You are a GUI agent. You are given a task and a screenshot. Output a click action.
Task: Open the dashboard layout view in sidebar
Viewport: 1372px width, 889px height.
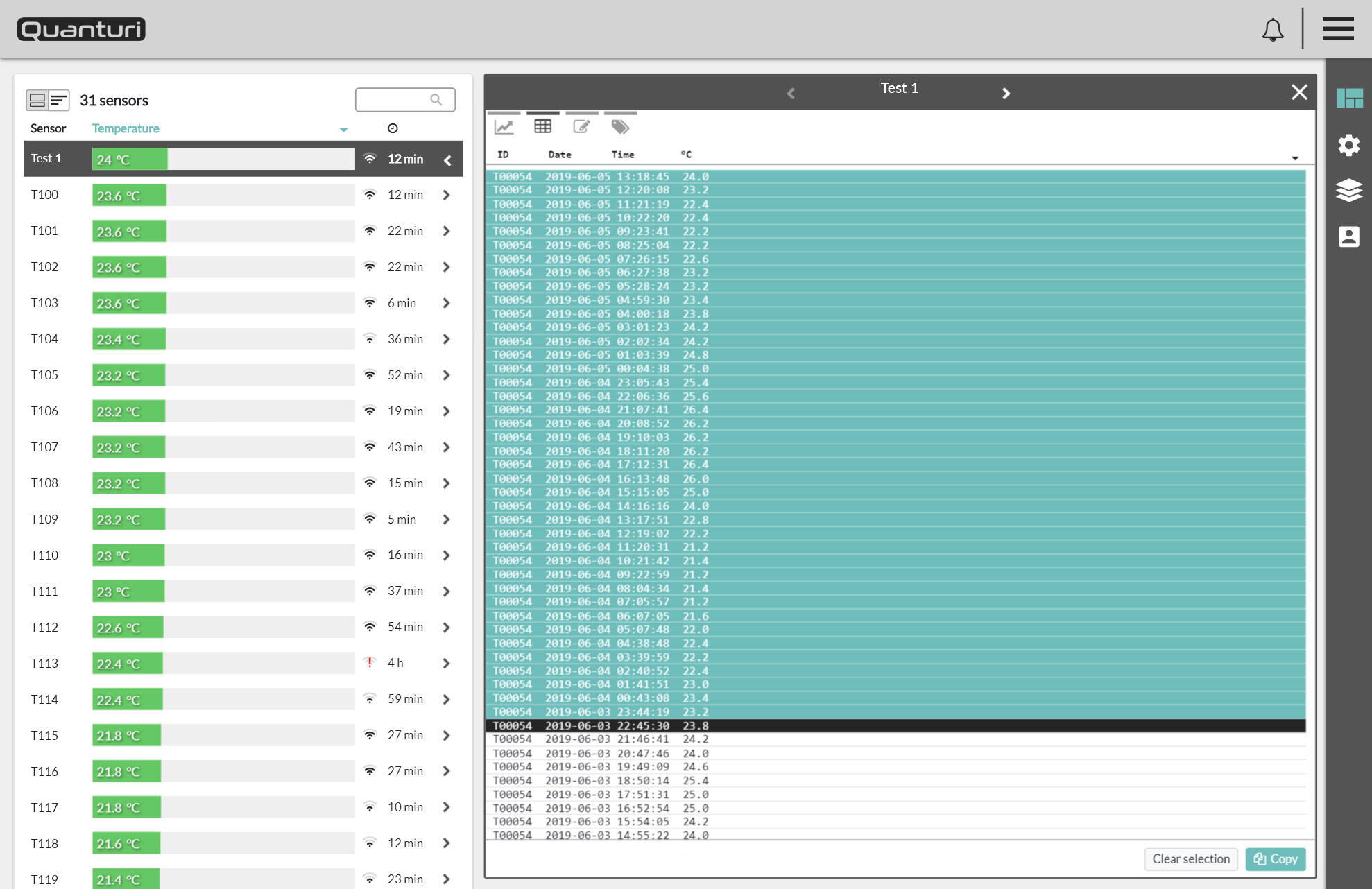(x=1350, y=98)
